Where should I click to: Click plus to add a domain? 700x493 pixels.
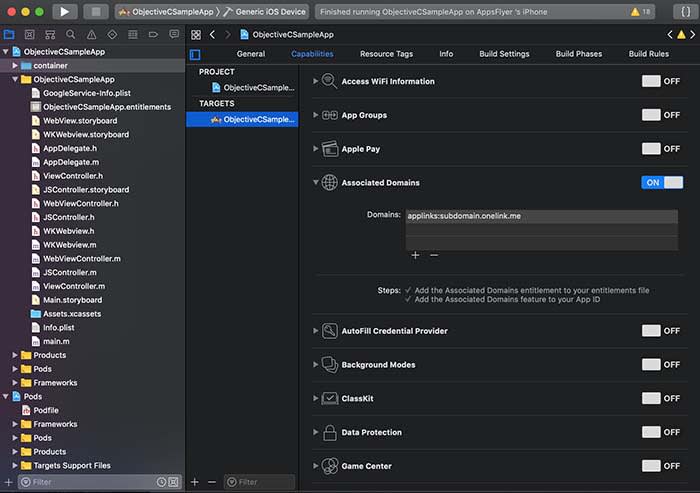pyautogui.click(x=415, y=255)
